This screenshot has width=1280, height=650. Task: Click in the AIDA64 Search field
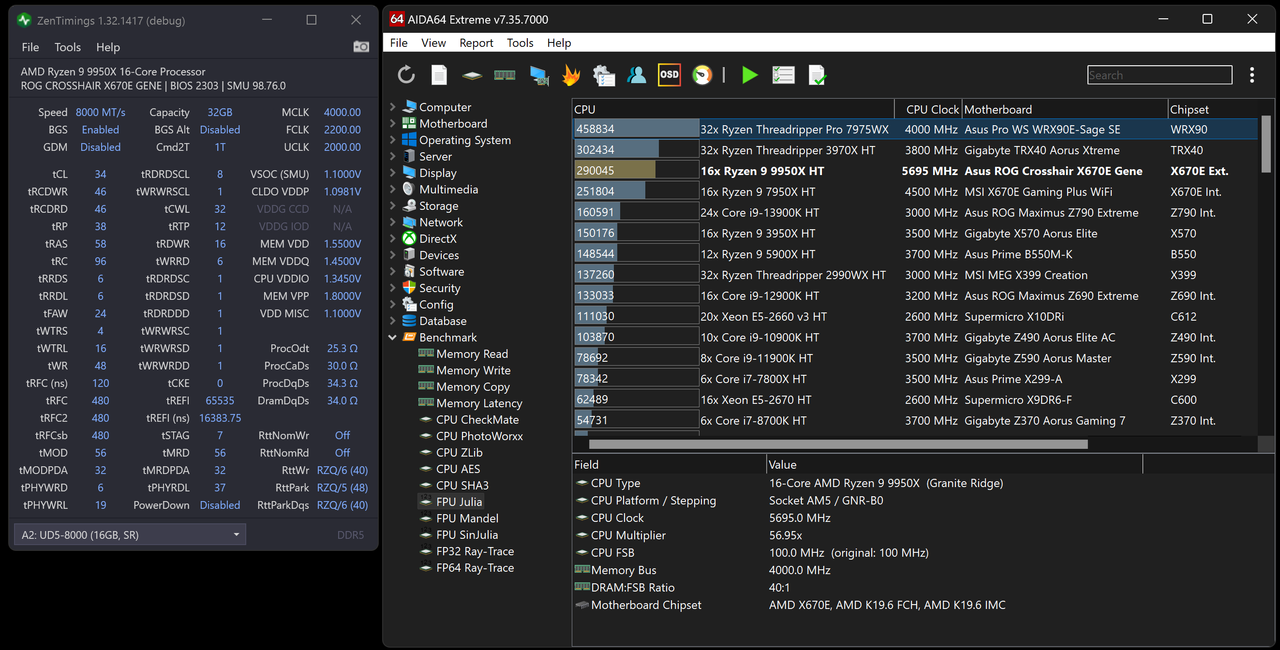tap(1160, 75)
